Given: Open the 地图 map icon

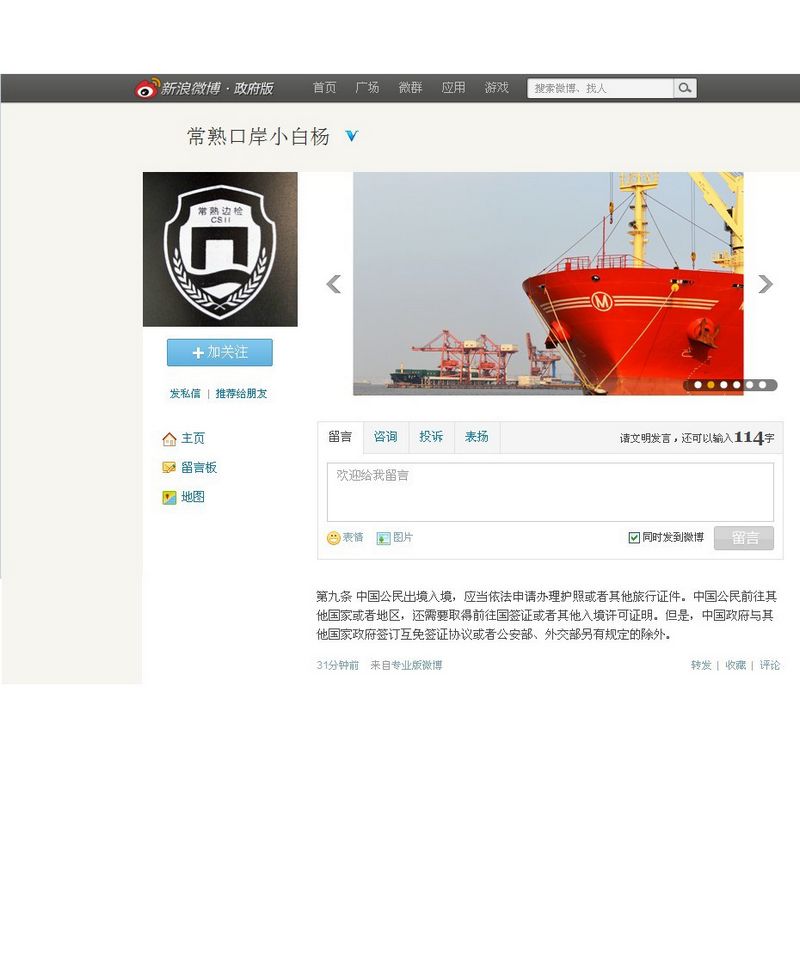Looking at the screenshot, I should click(169, 497).
